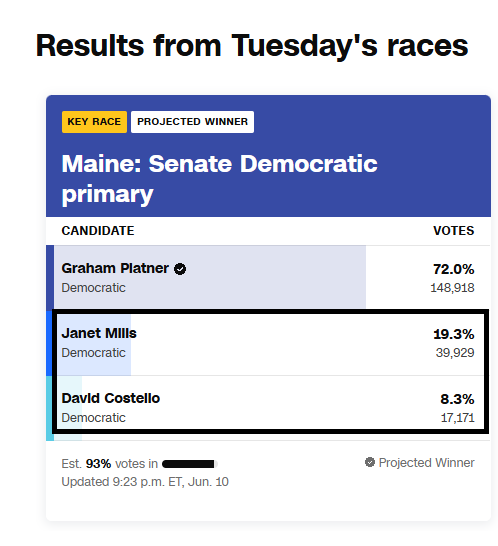Click the 72.0% vote percentage

(x=453, y=269)
